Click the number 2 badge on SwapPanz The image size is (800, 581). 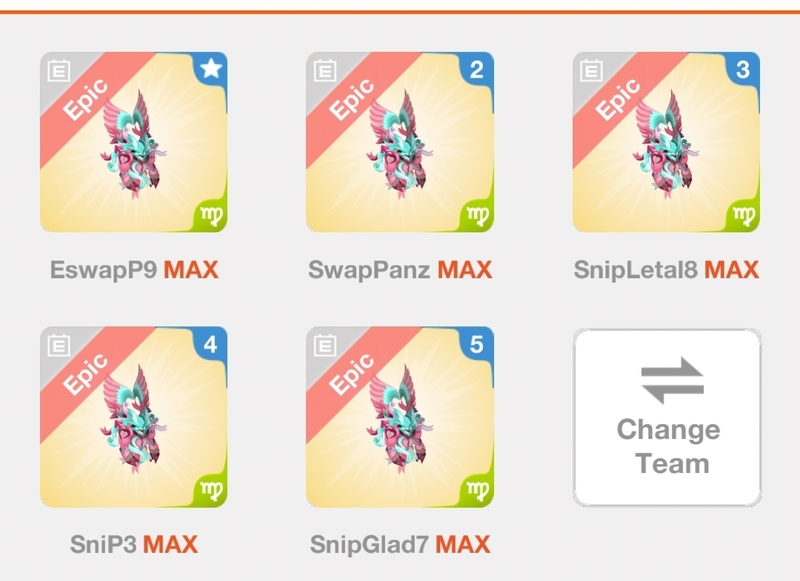pyautogui.click(x=477, y=69)
